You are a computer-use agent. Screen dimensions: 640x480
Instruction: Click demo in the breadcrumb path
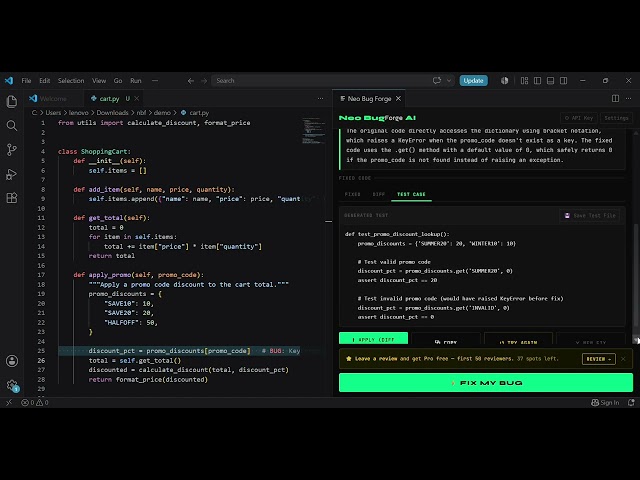[162, 113]
